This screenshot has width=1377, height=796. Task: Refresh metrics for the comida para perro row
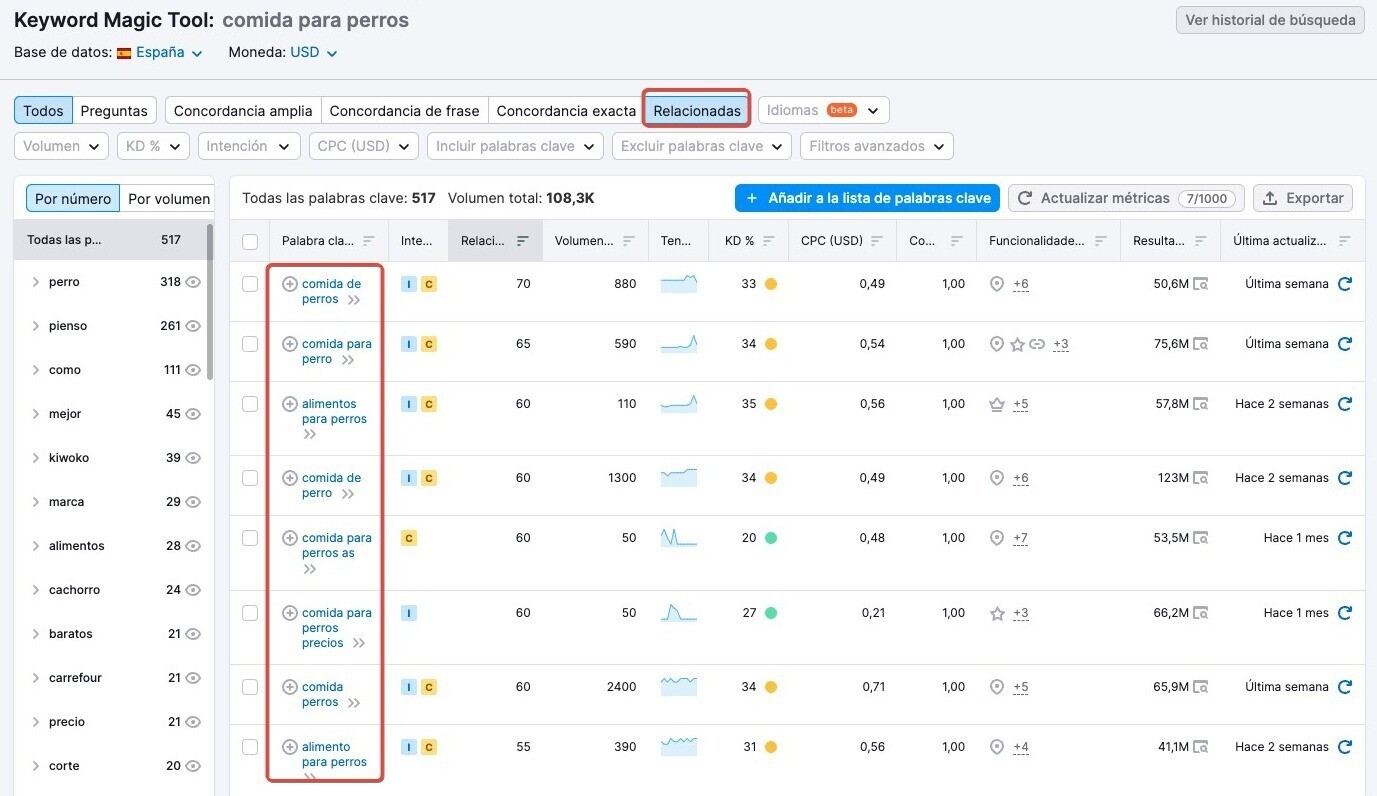tap(1345, 344)
